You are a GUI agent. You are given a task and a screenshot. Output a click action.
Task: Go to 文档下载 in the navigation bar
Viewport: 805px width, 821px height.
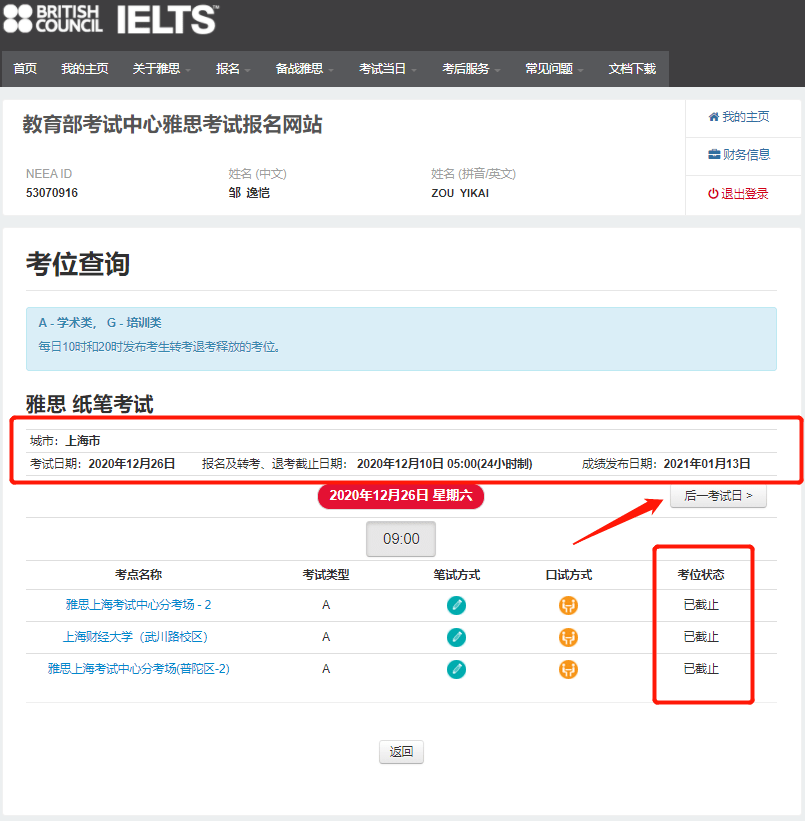click(x=632, y=69)
